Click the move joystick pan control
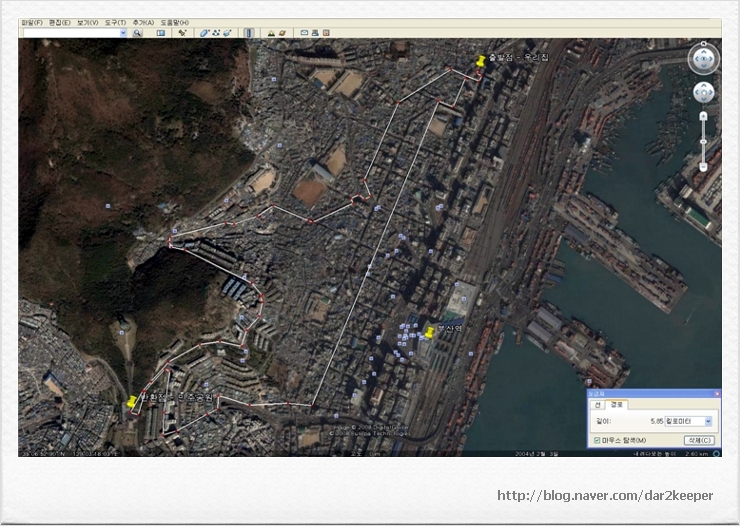This screenshot has height=526, width=740. click(x=703, y=92)
